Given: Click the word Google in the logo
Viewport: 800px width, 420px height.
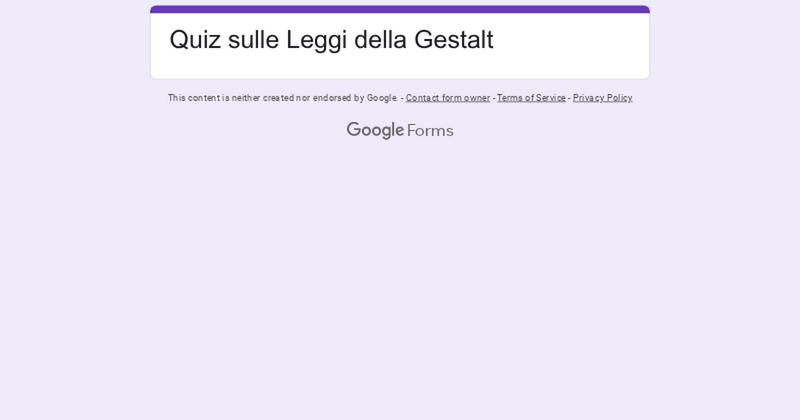Looking at the screenshot, I should pyautogui.click(x=375, y=130).
